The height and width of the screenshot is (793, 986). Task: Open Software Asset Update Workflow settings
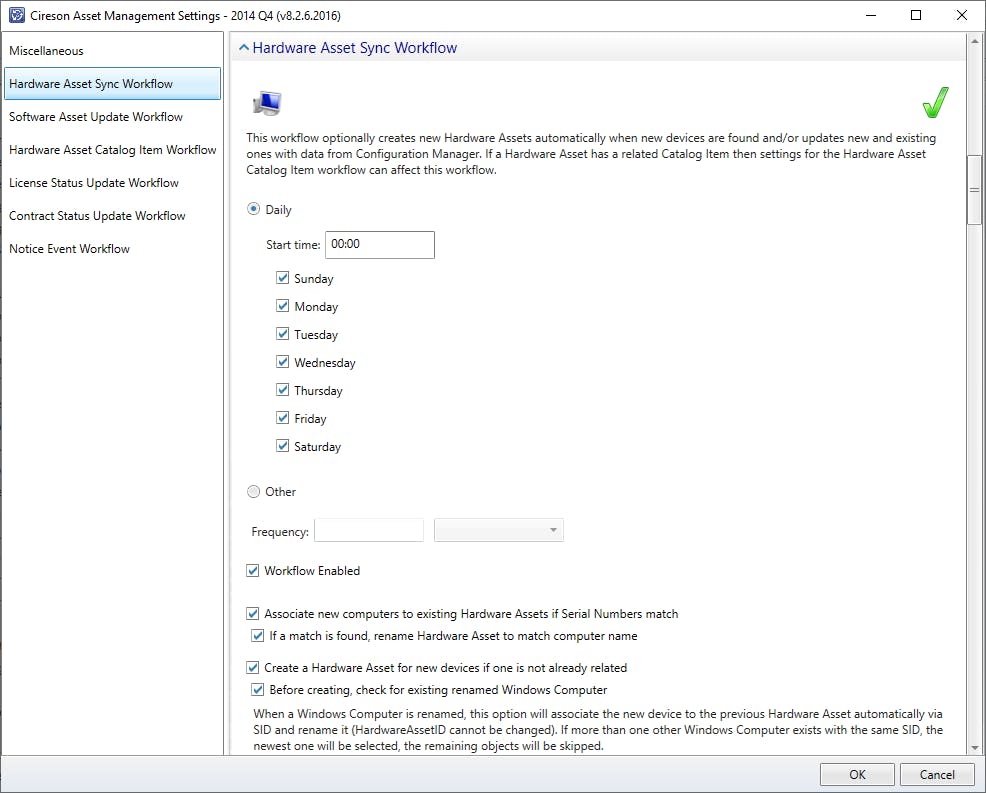(112, 117)
